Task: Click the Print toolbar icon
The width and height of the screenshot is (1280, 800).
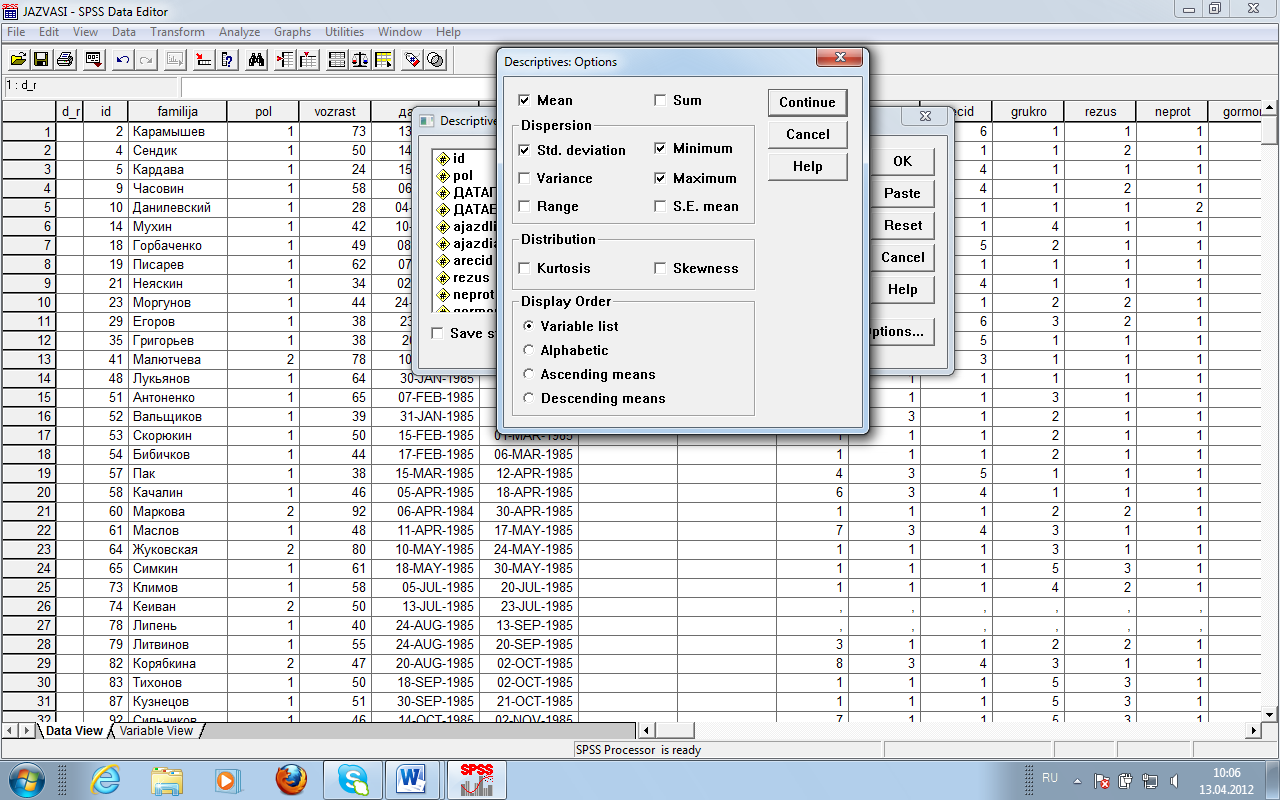Action: tap(65, 60)
